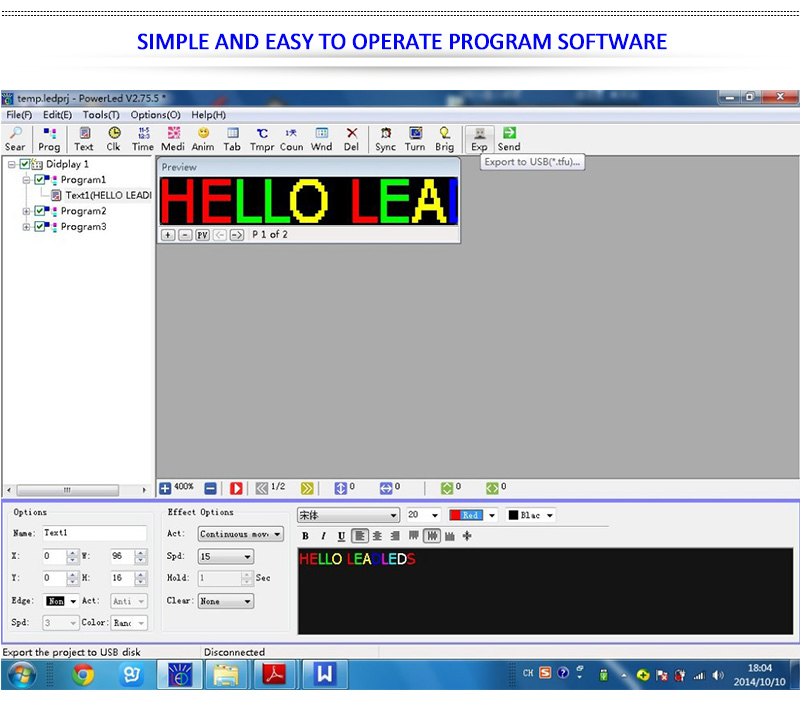This screenshot has width=800, height=704.
Task: Insert a Text area from toolbar
Action: 84,139
